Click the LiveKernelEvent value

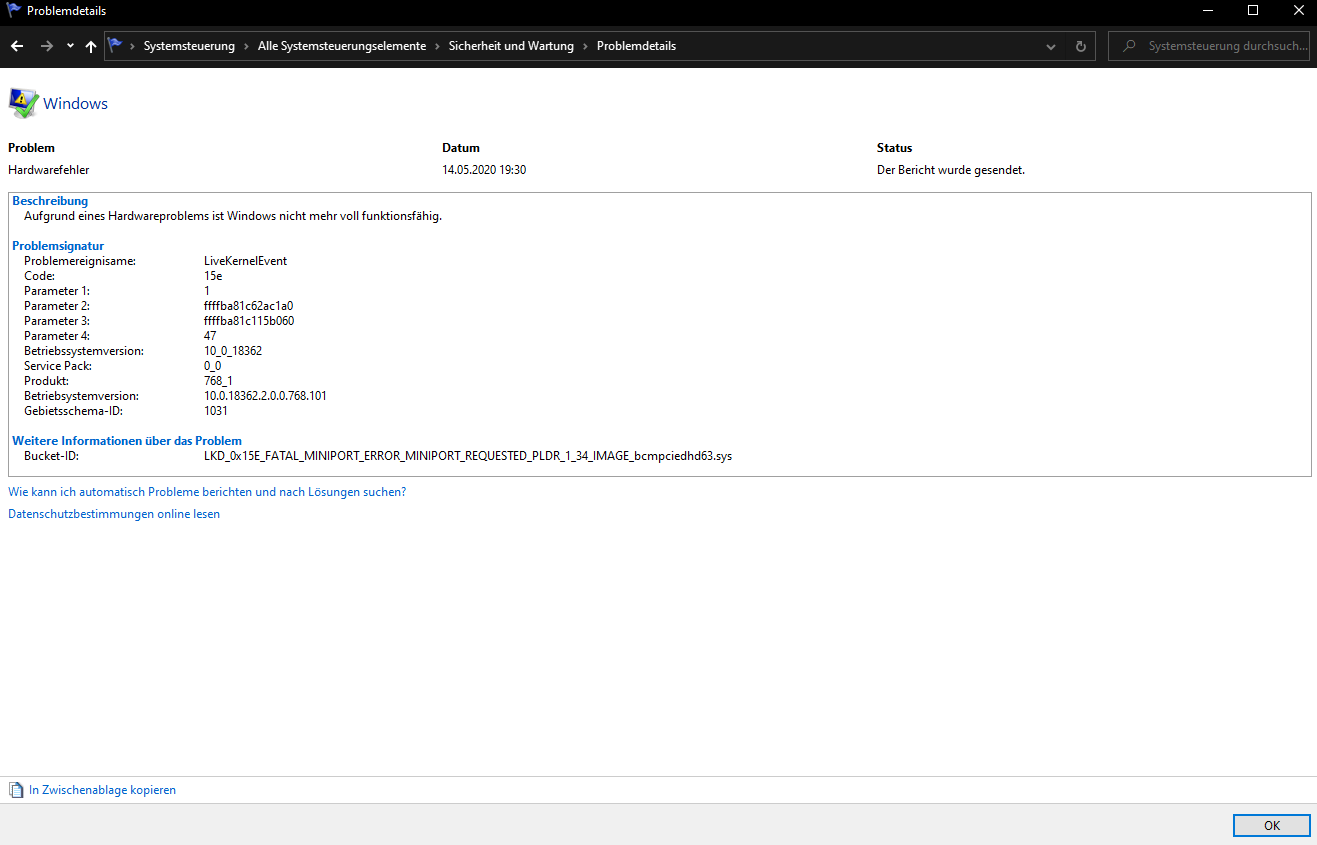245,261
